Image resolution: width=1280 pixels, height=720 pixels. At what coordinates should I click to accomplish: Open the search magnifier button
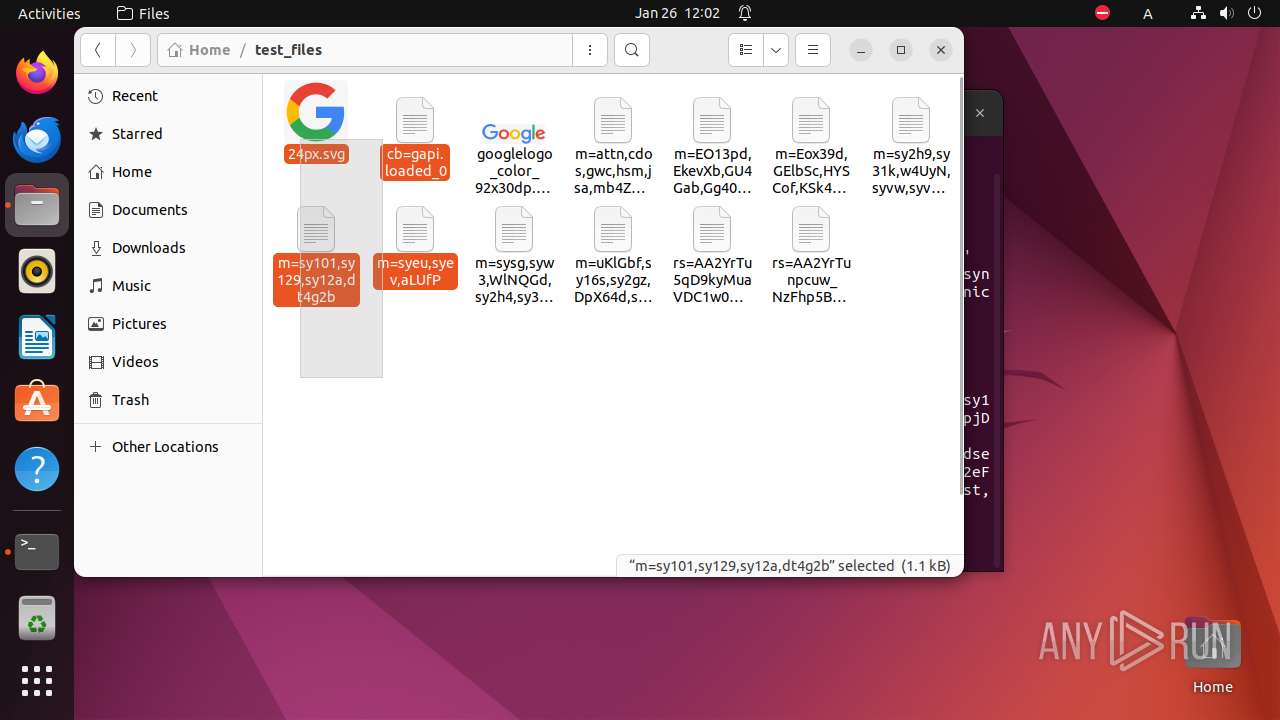[x=632, y=50]
